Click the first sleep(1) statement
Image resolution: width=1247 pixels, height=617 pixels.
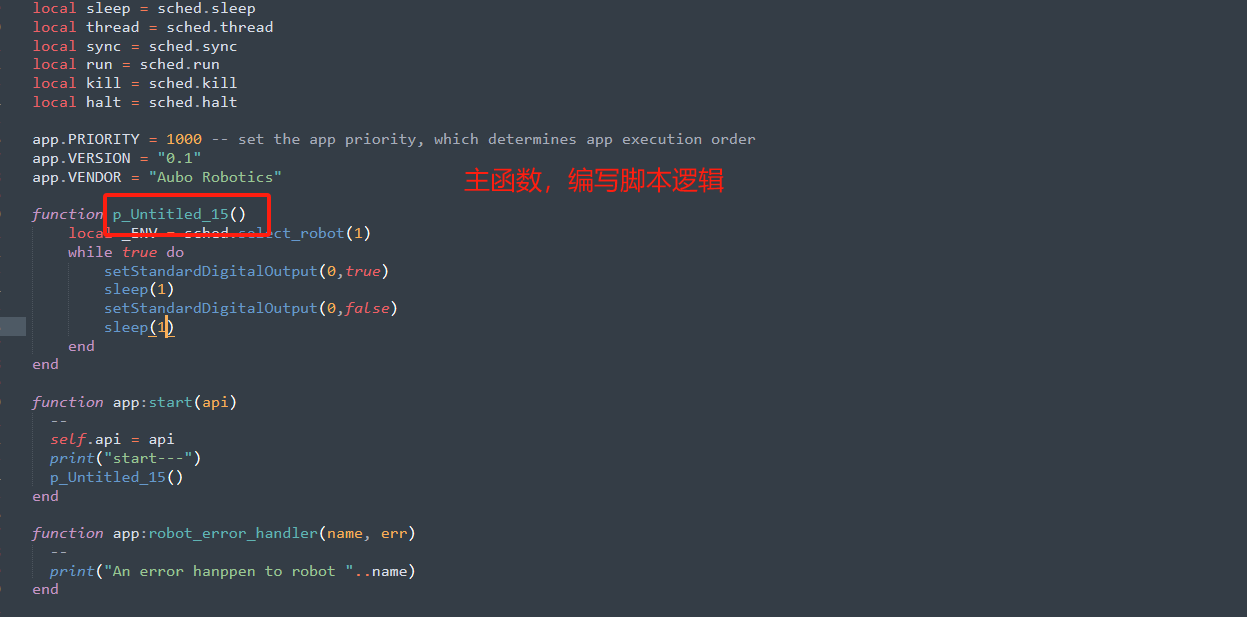pos(139,289)
